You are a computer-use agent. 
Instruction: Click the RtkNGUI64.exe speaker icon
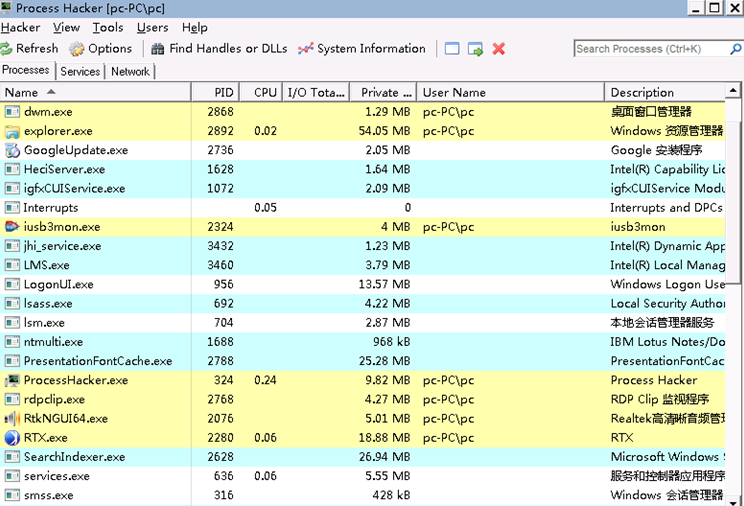(x=12, y=418)
